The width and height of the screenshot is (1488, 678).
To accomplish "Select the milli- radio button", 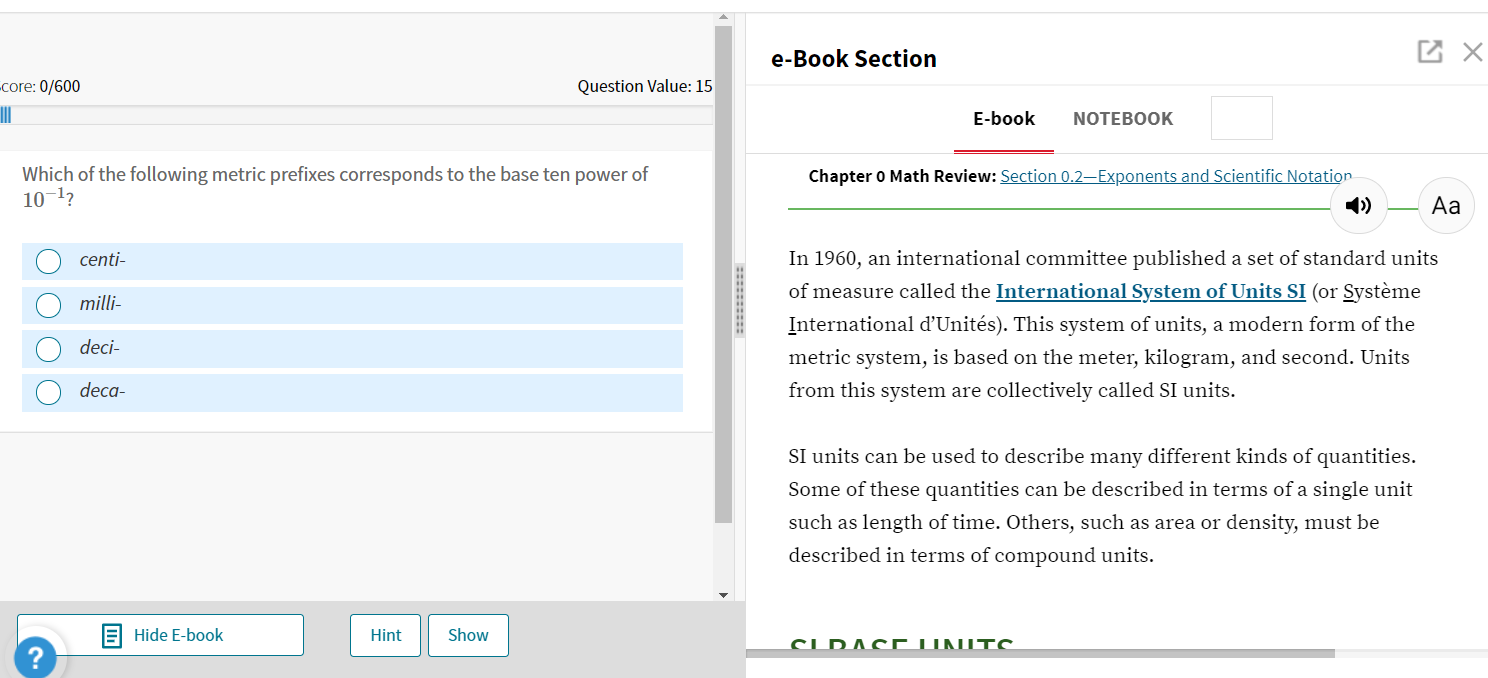I will 49,305.
